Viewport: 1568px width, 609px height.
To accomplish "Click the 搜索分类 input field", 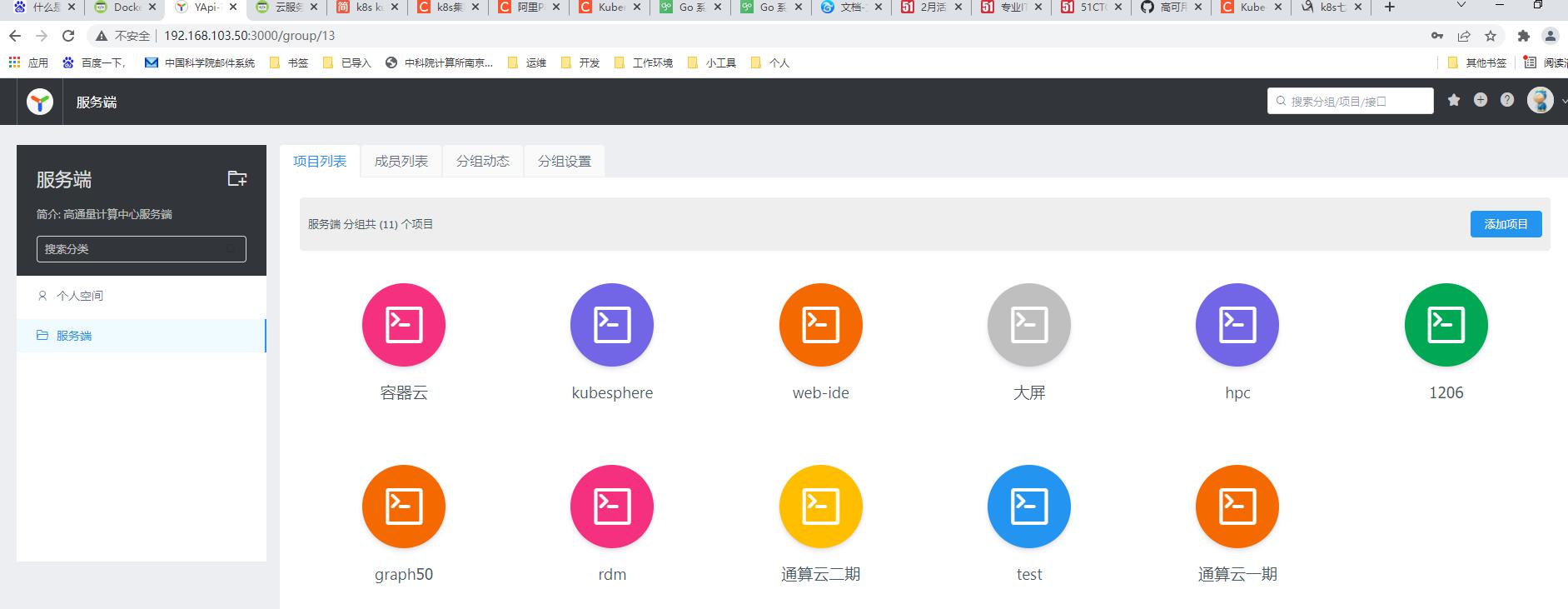I will (142, 249).
